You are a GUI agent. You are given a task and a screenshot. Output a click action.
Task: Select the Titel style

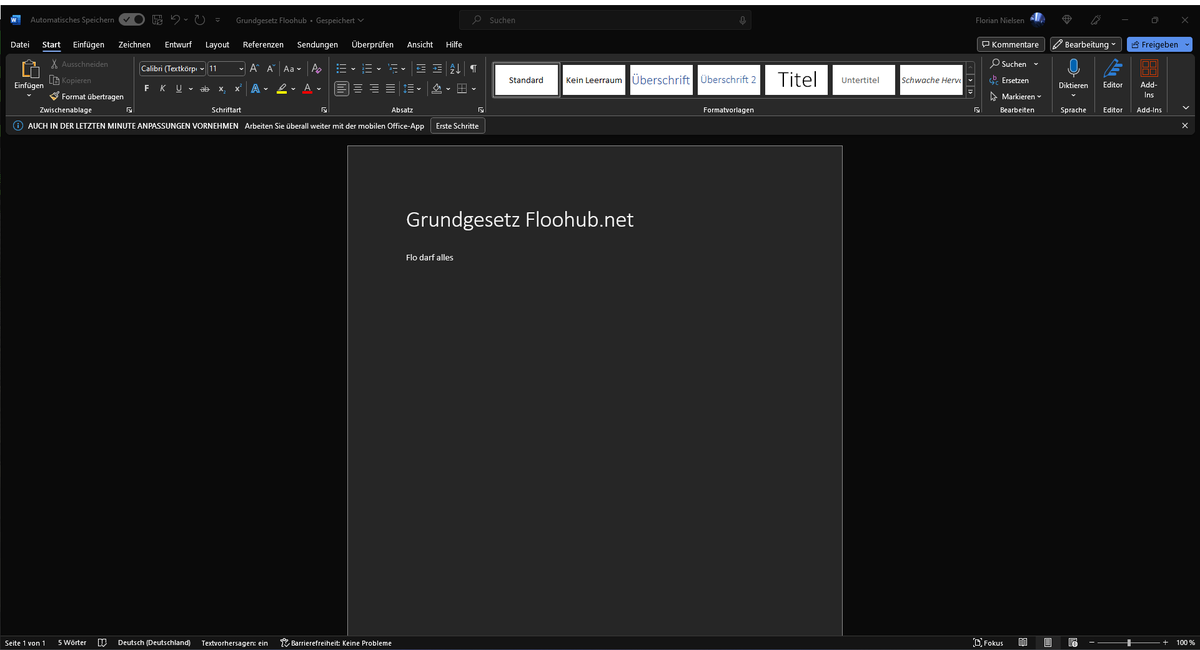[x=797, y=80]
